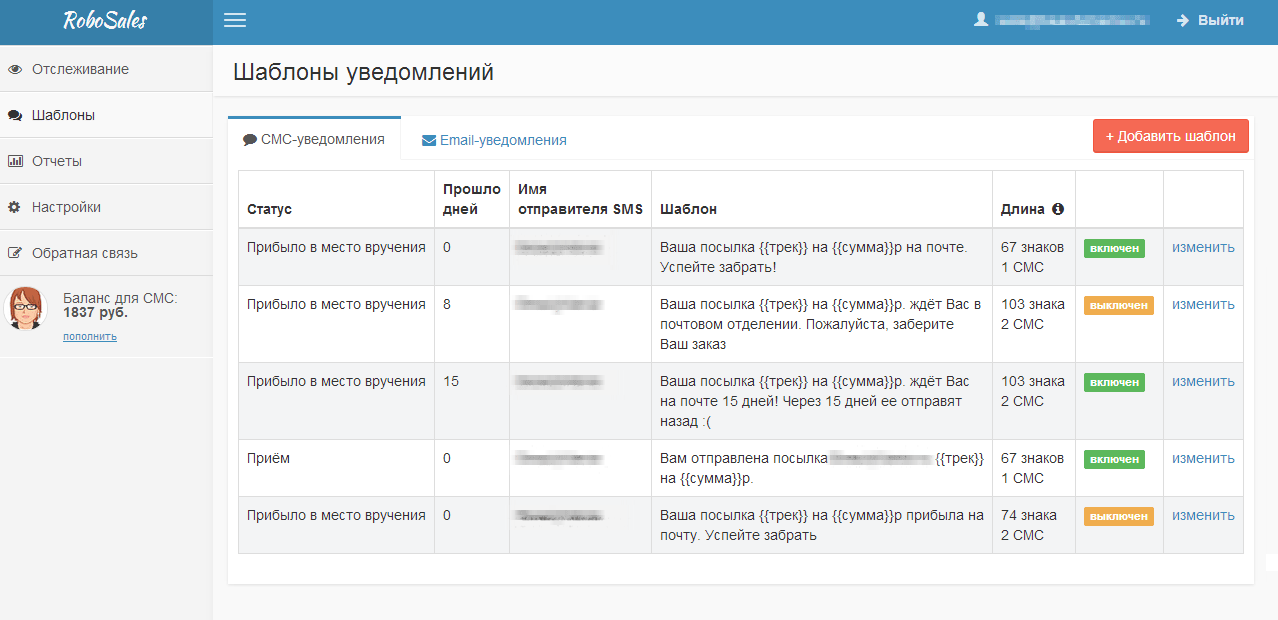Click Выйти to log out

[1210, 20]
